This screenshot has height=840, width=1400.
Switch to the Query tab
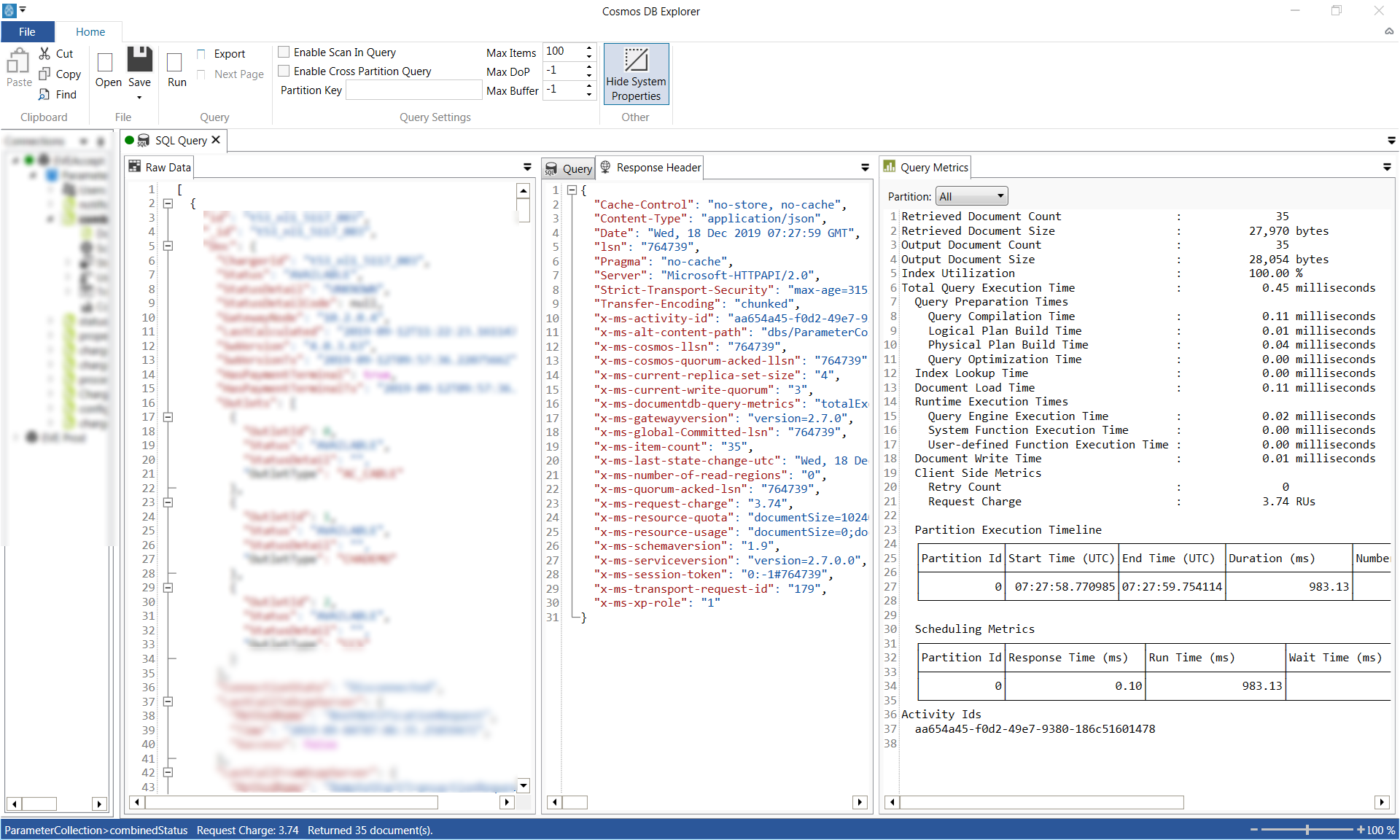tap(569, 168)
